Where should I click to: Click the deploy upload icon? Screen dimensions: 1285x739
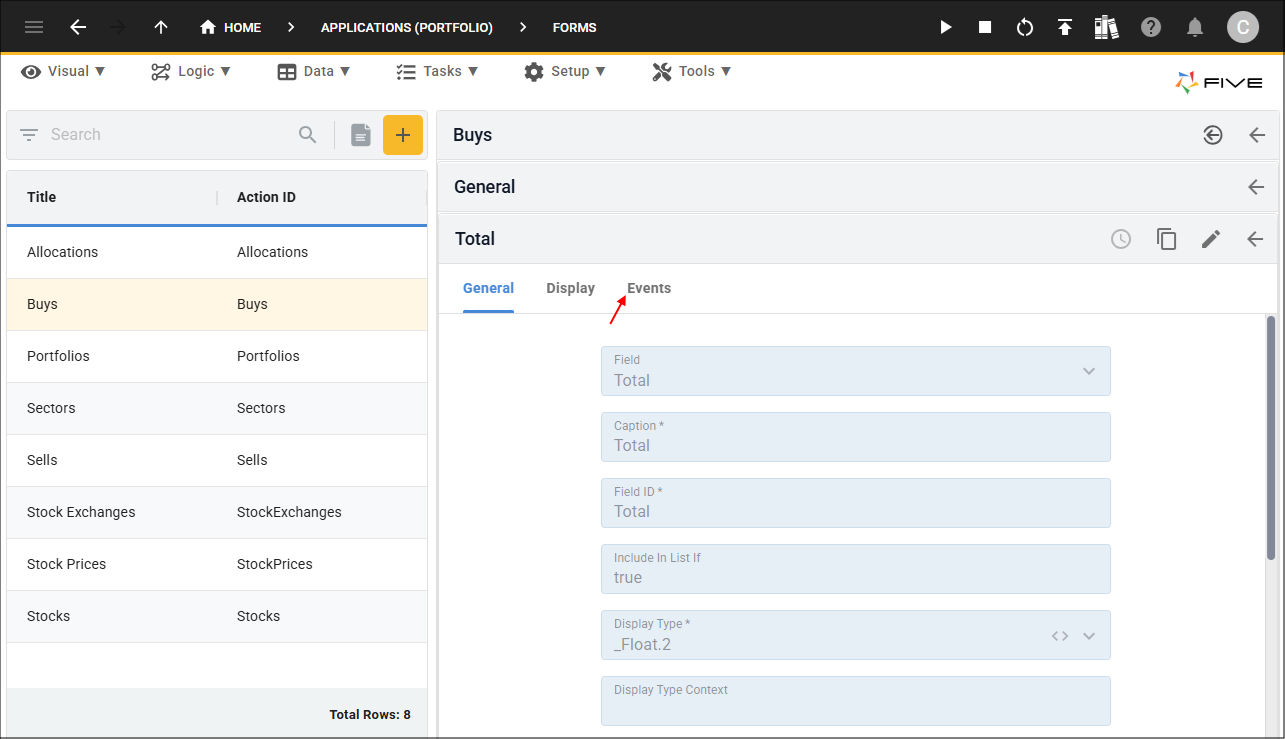click(1065, 27)
